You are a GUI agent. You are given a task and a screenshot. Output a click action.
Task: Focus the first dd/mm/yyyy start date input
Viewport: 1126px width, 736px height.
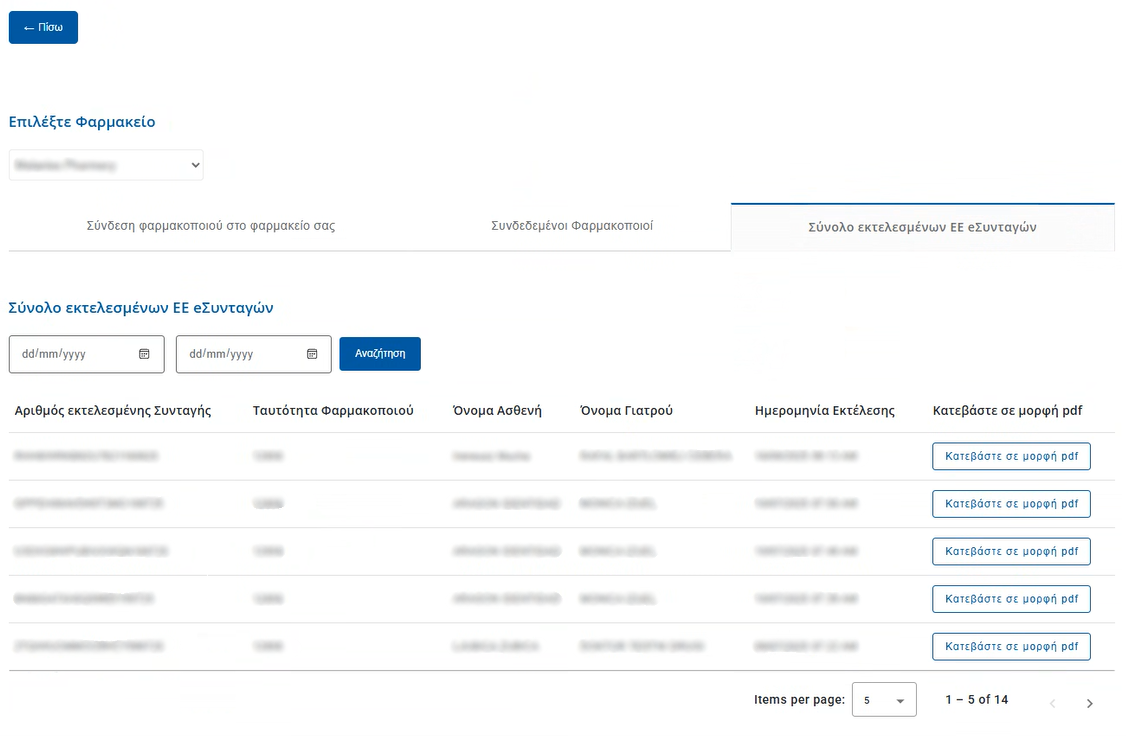(70, 354)
